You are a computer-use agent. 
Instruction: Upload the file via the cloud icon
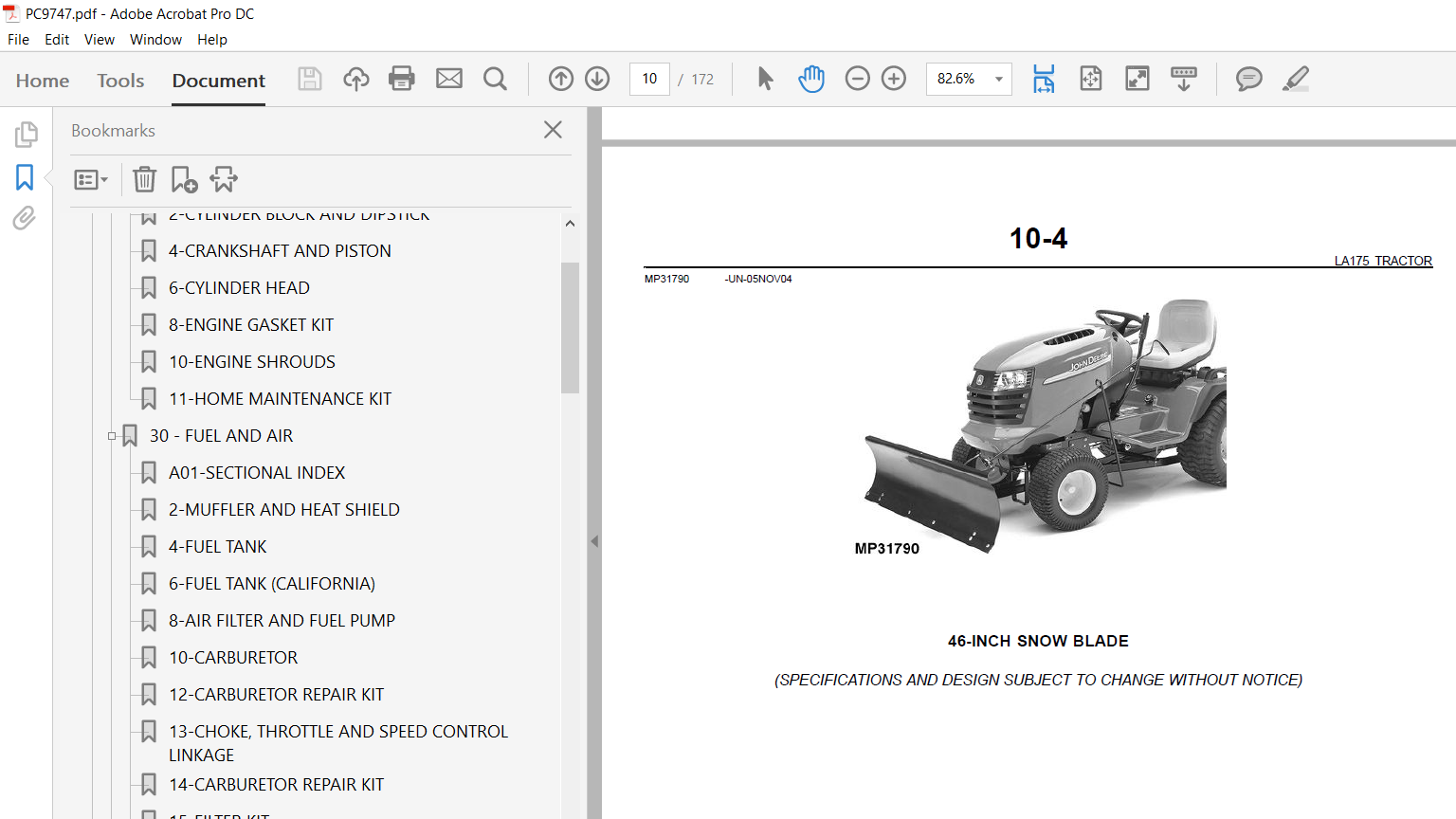coord(356,79)
